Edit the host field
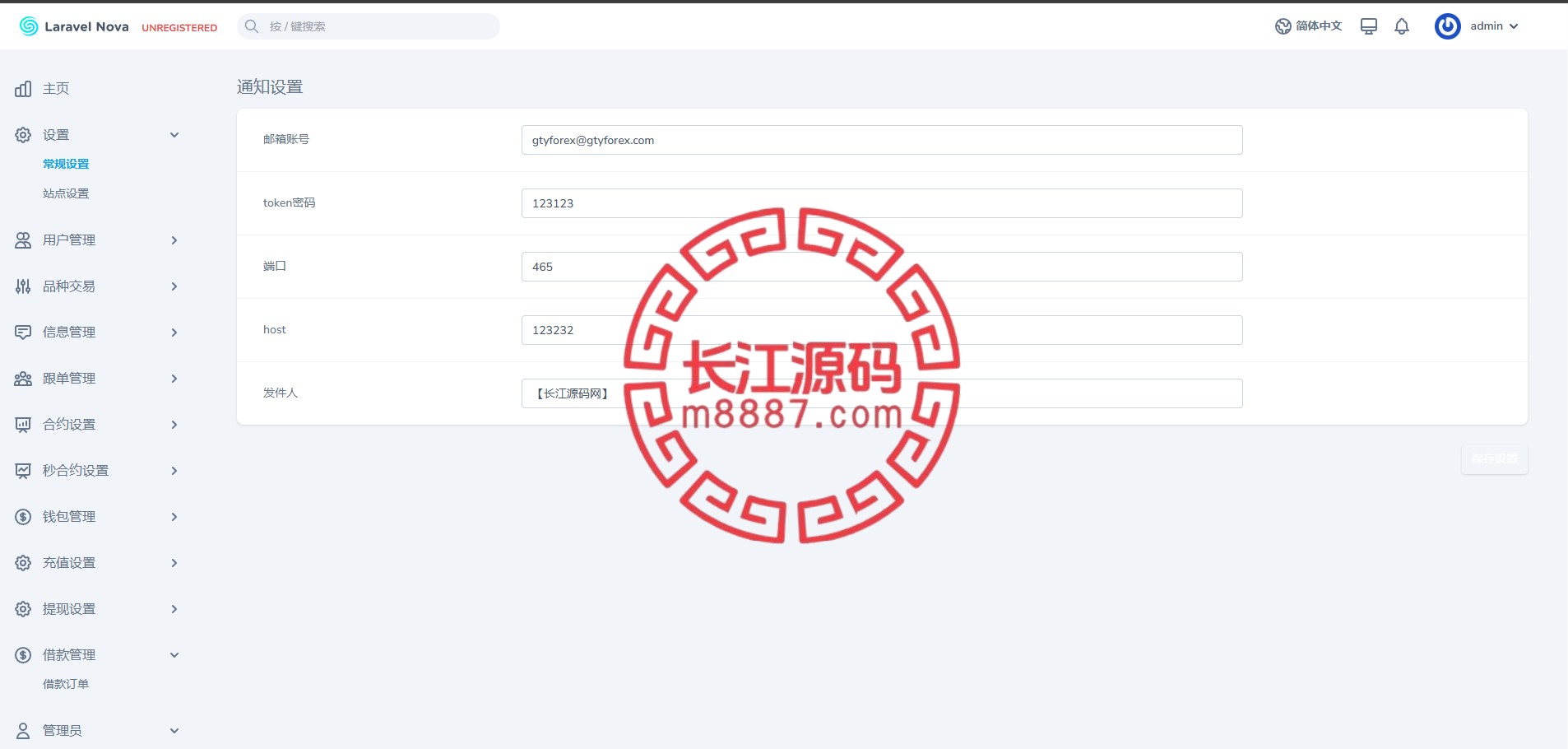This screenshot has width=1568, height=749. (882, 330)
